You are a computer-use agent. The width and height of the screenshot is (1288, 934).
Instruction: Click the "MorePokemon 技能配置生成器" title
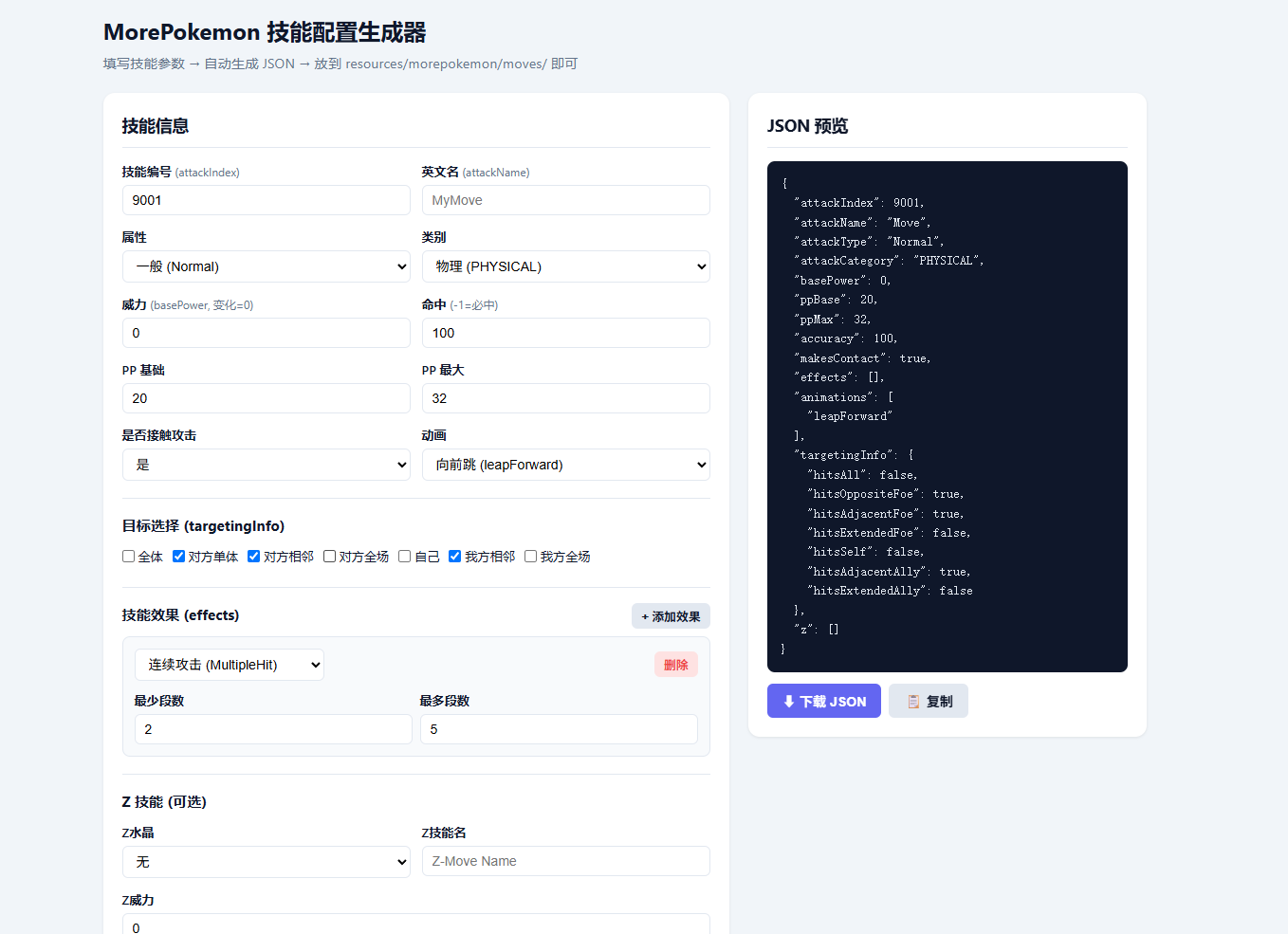click(265, 32)
